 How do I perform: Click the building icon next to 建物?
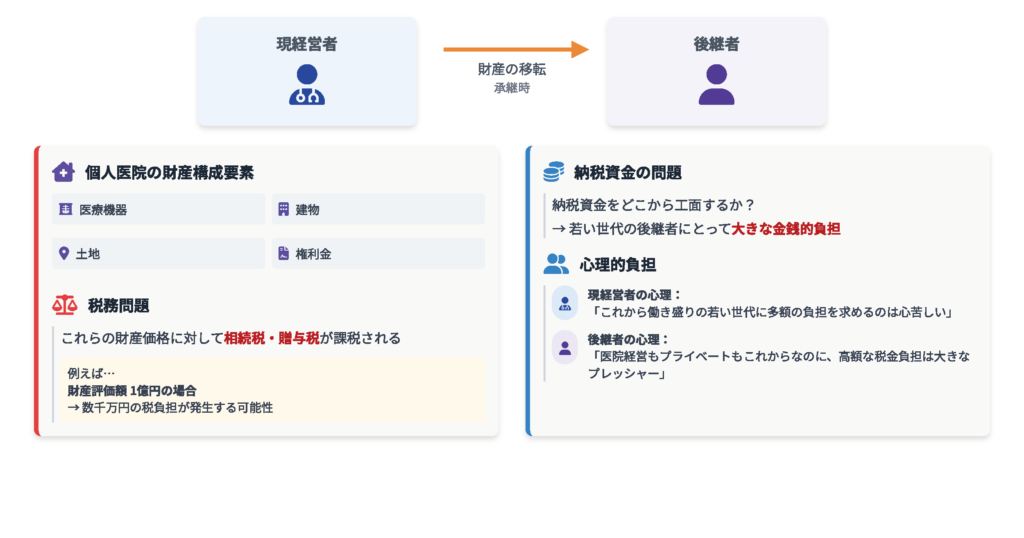284,209
